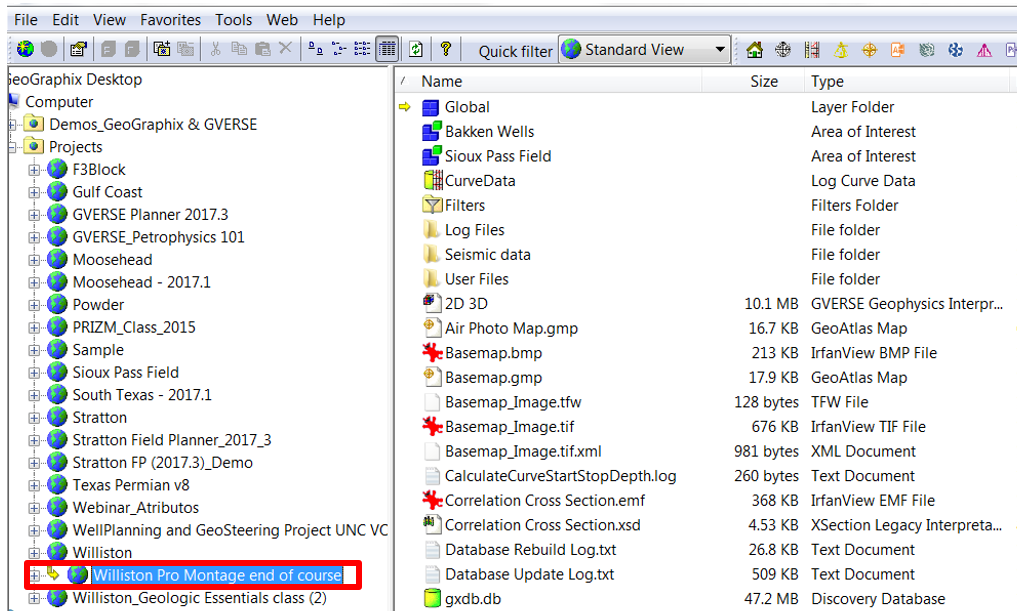Expand the Sioux Pass Field project node

pos(34,373)
